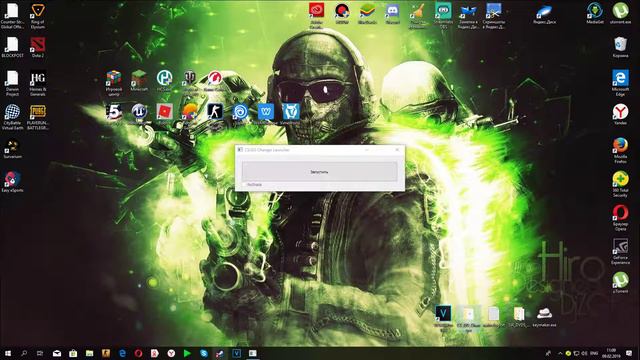Launch Streamlabs OBS shortcut
Viewport: 640px width, 360px height.
(443, 15)
